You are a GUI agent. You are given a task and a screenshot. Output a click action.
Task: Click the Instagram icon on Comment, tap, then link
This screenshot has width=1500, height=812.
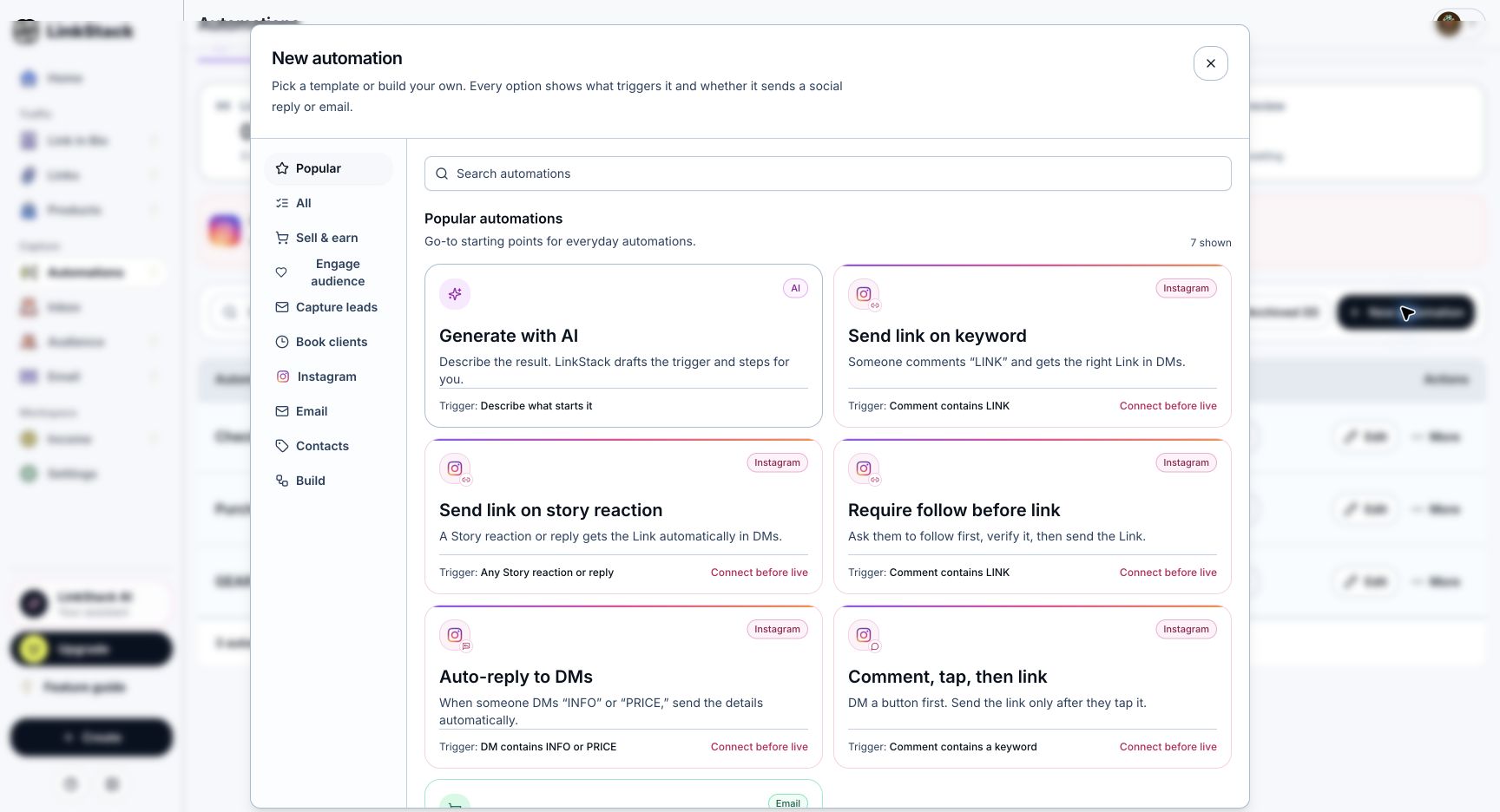864,635
